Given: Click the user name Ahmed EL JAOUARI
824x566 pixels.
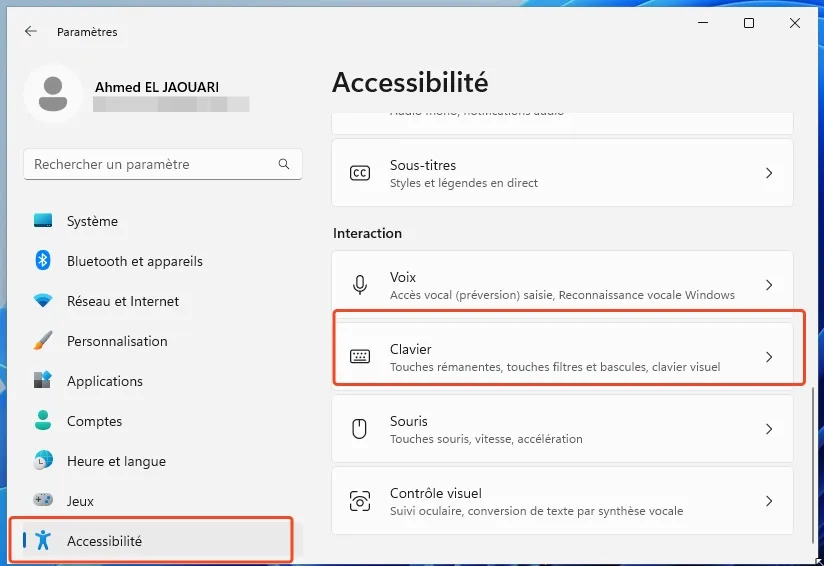Looking at the screenshot, I should [157, 87].
